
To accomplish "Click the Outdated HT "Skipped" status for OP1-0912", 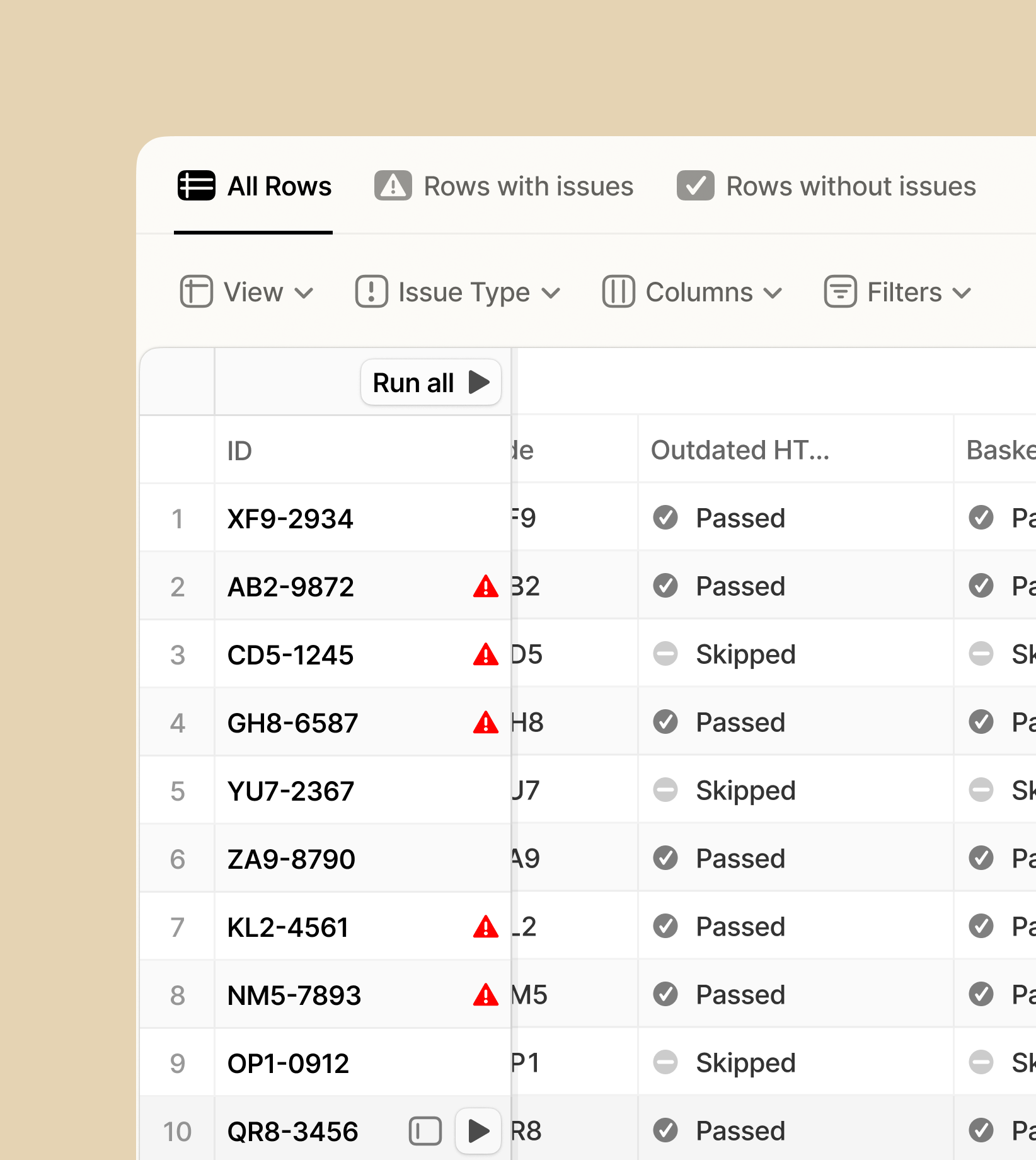I will pos(745,1064).
